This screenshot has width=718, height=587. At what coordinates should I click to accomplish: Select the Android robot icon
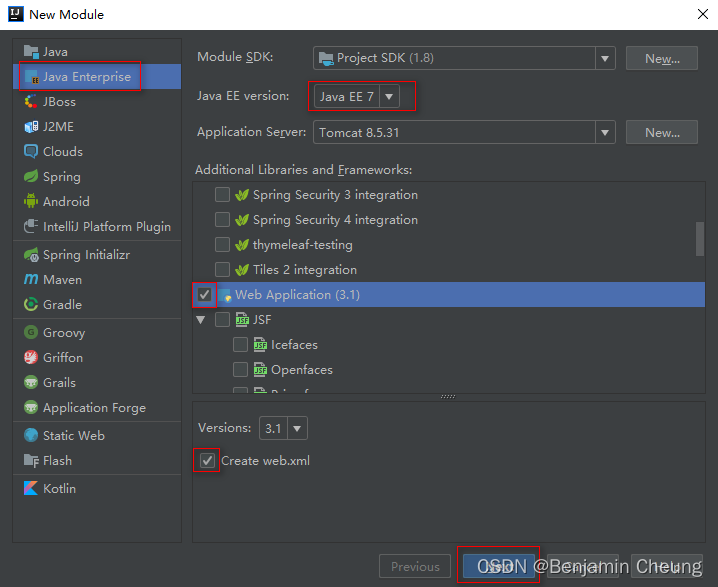(31, 201)
